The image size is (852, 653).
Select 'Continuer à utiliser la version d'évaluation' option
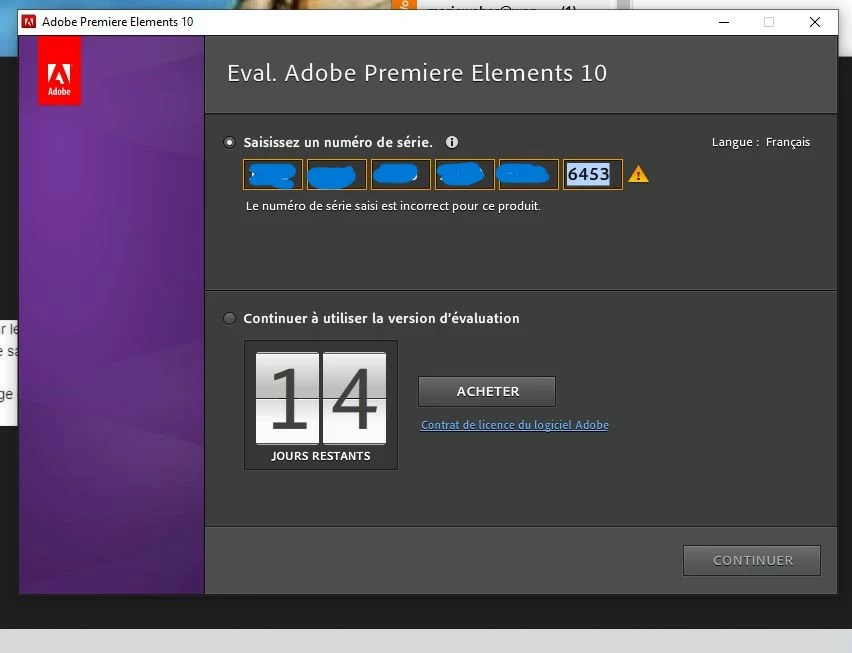pyautogui.click(x=229, y=318)
